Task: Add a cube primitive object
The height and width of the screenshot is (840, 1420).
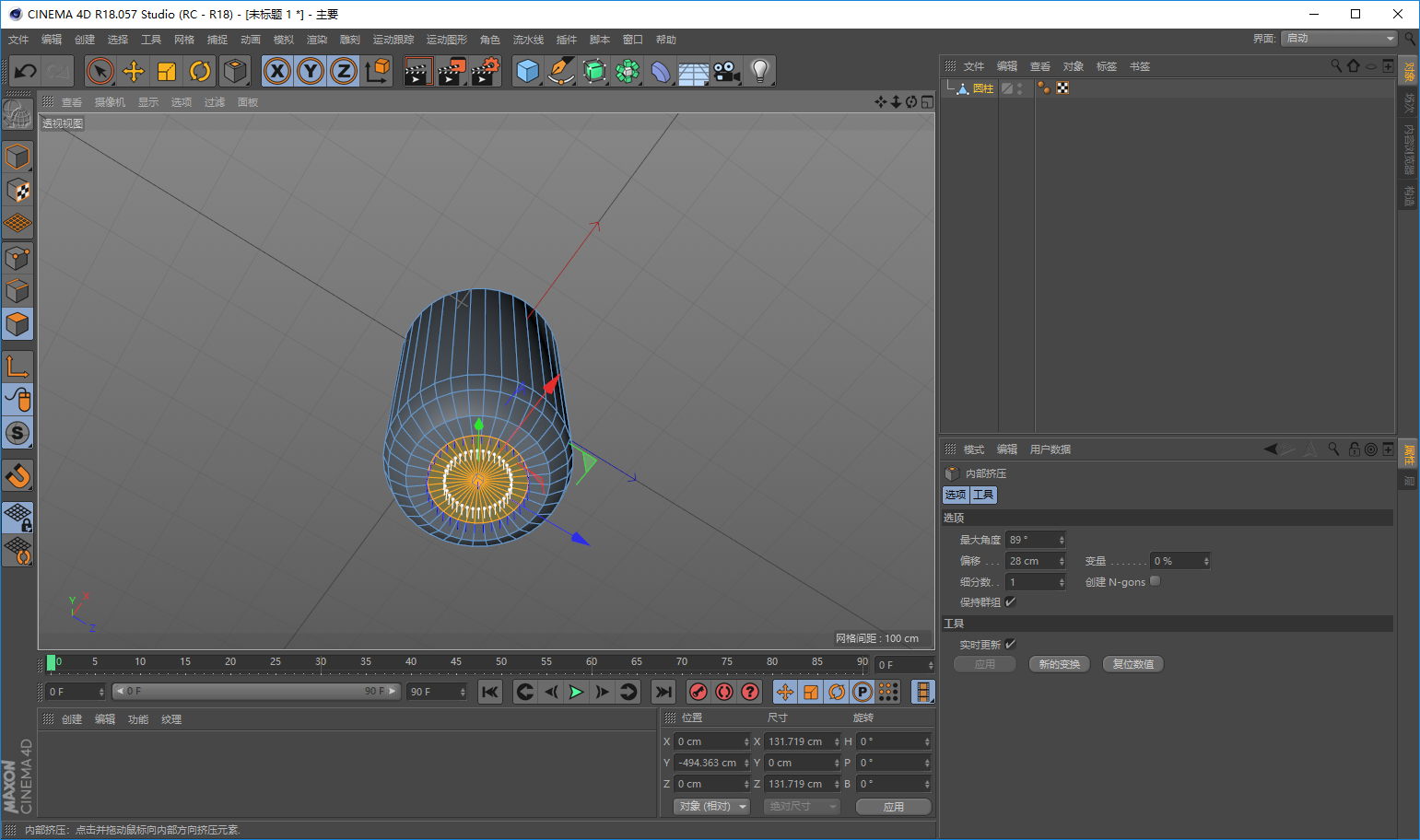Action: (x=528, y=71)
